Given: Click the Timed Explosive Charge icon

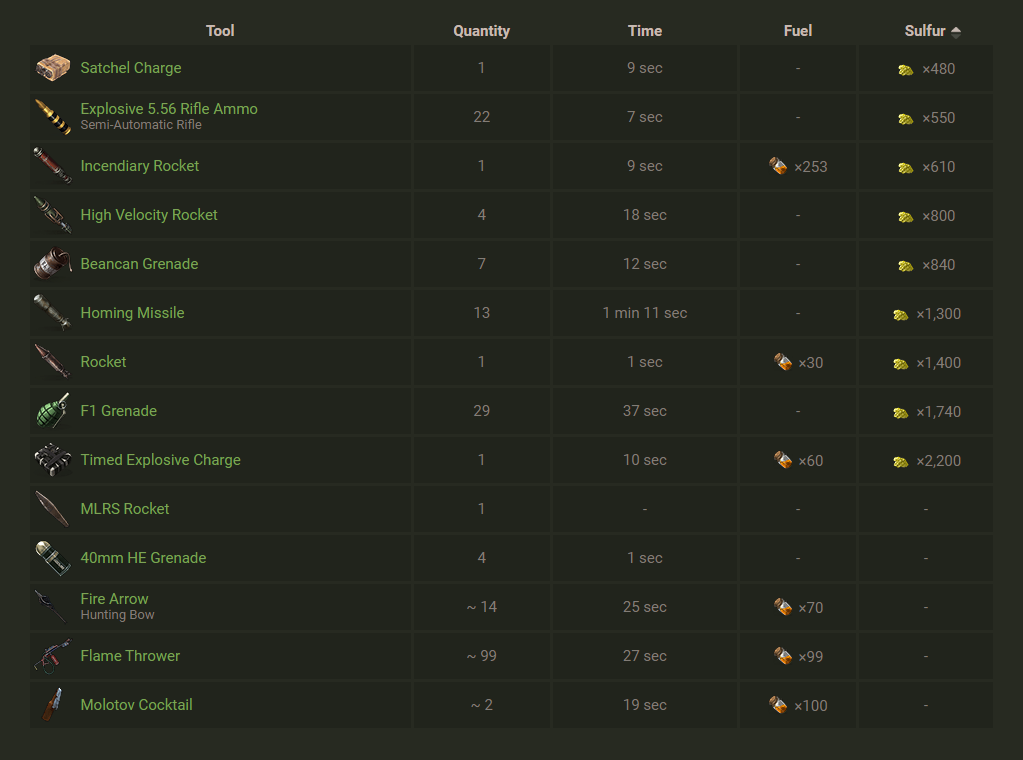Looking at the screenshot, I should coord(53,460).
